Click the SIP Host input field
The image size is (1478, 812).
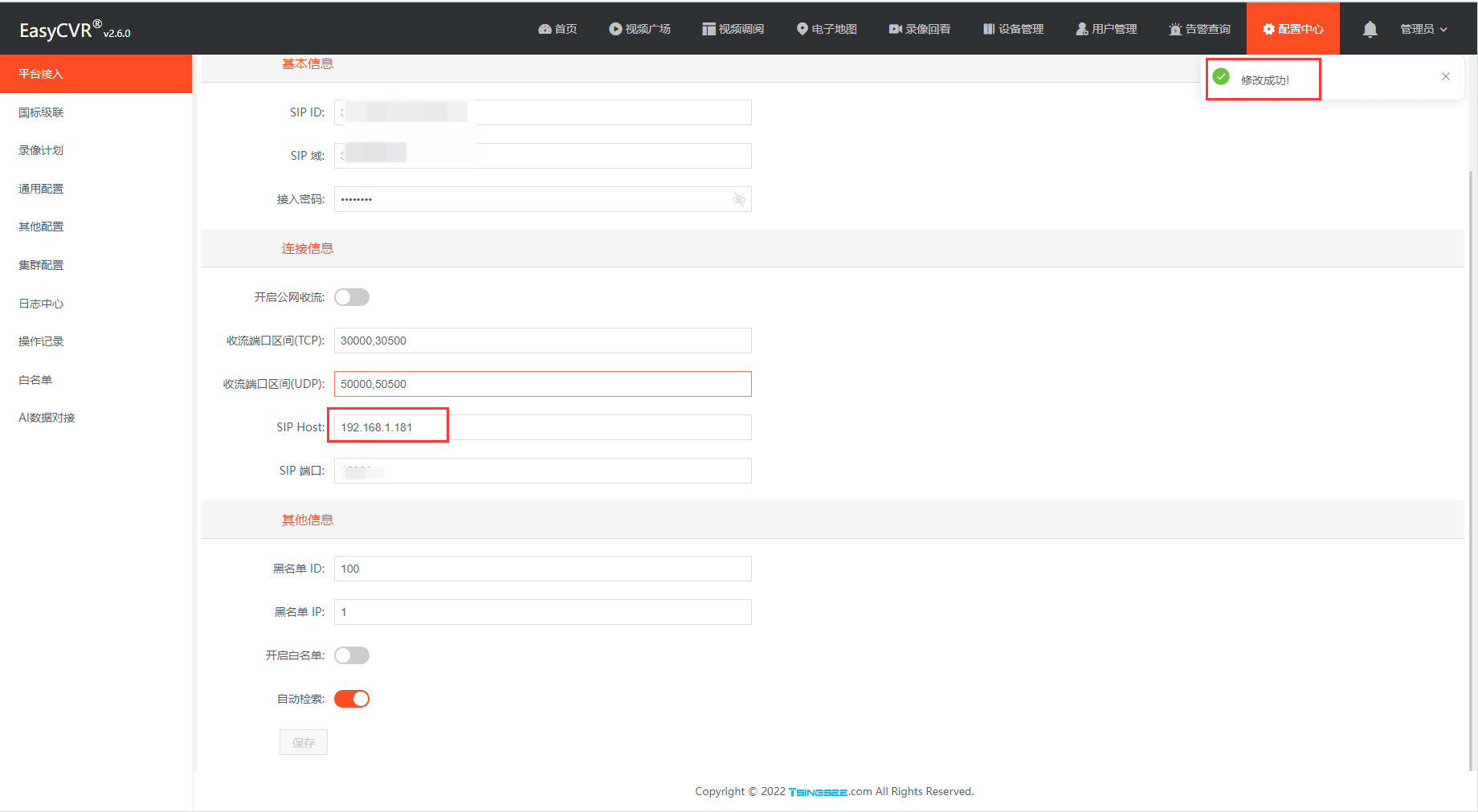[x=542, y=426]
